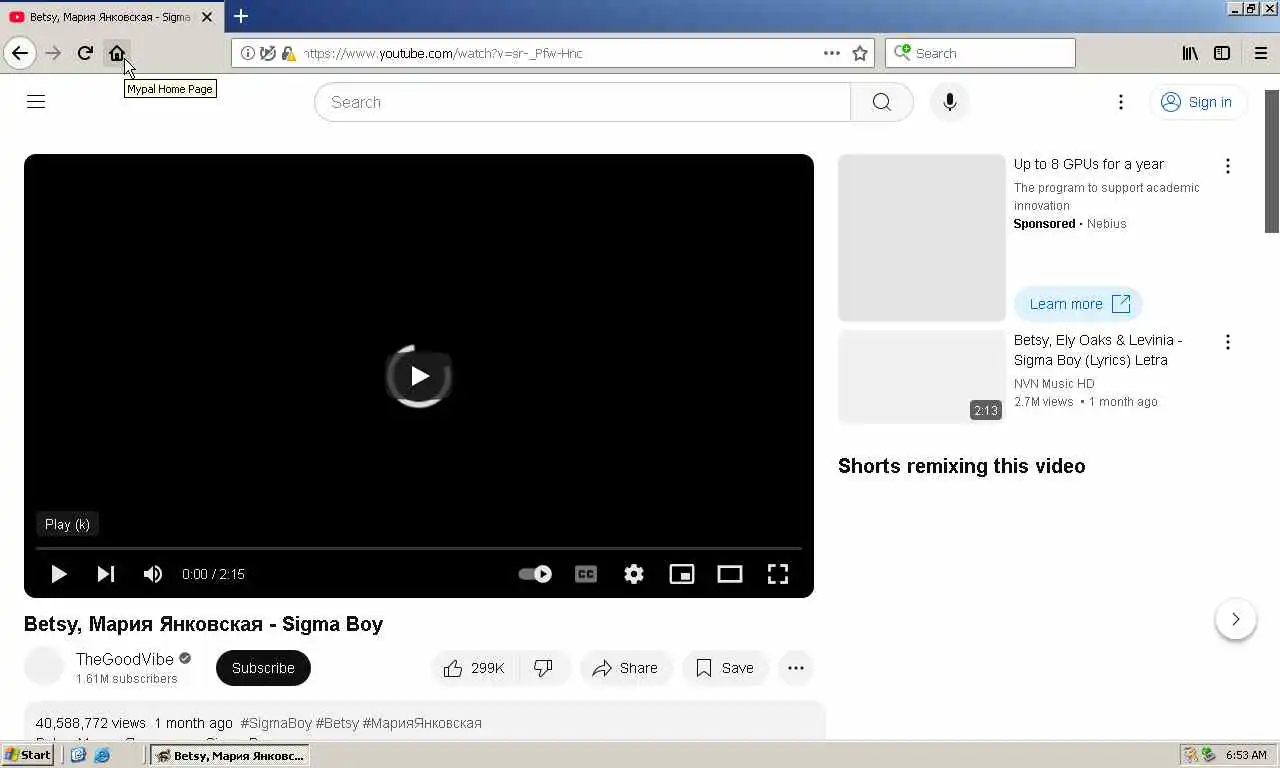The width and height of the screenshot is (1280, 768).
Task: Go back with the browser back arrow
Action: (20, 53)
